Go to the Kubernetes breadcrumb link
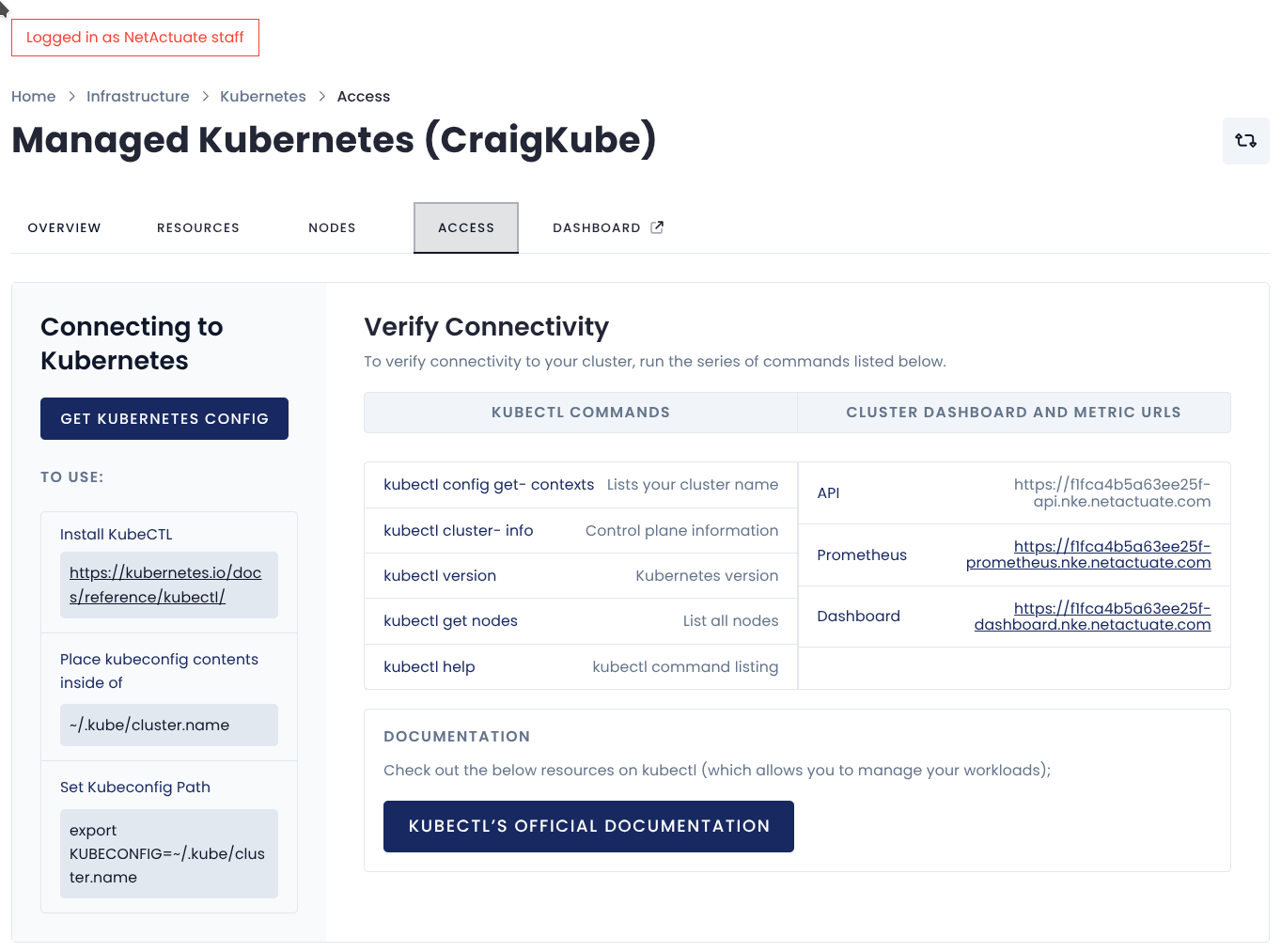Viewport: 1281px width, 952px height. [x=263, y=96]
